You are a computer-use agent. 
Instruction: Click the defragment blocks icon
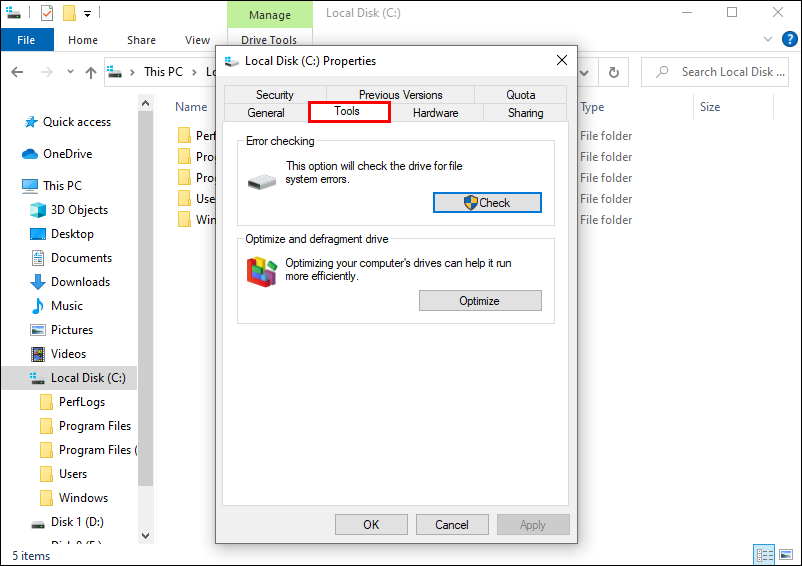tap(262, 272)
